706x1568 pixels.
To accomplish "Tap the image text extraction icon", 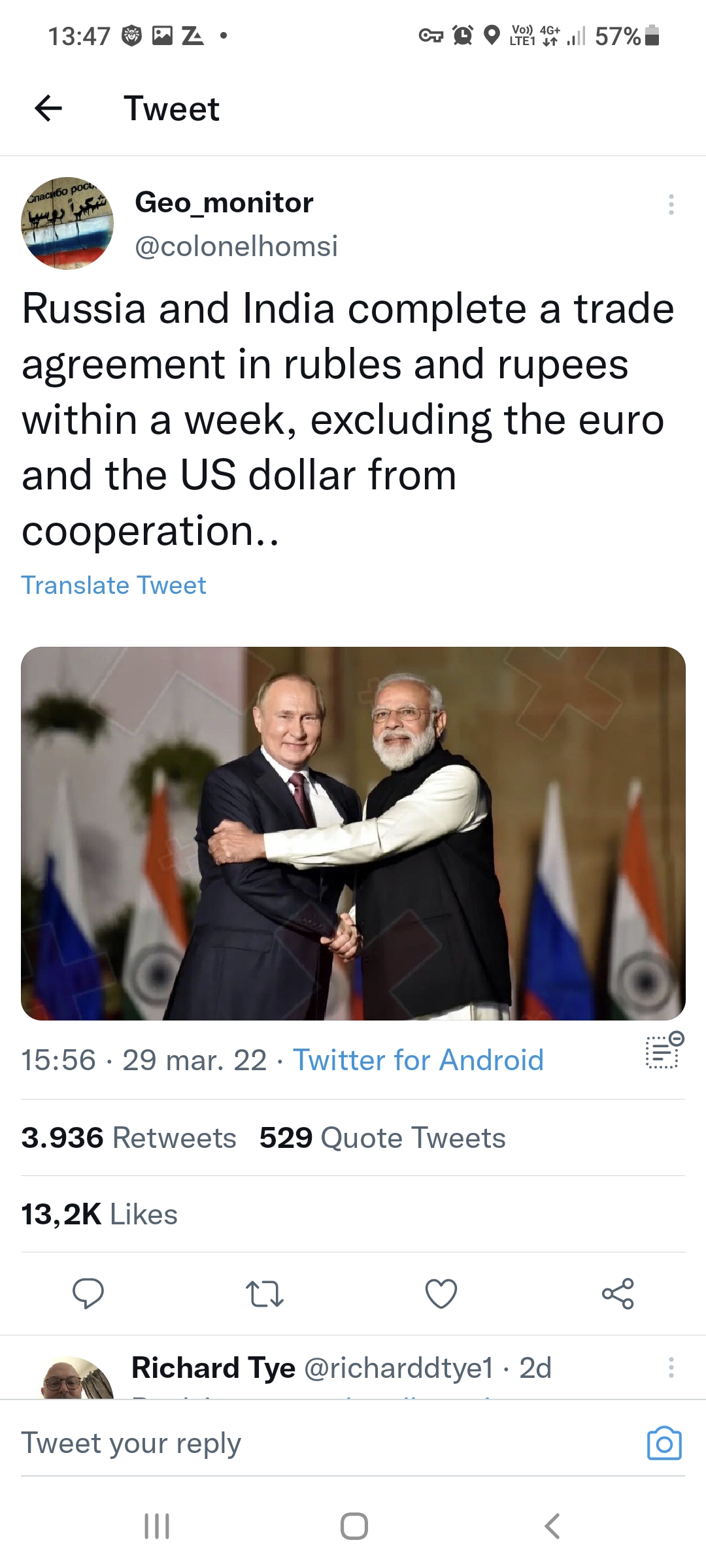I will click(664, 1051).
